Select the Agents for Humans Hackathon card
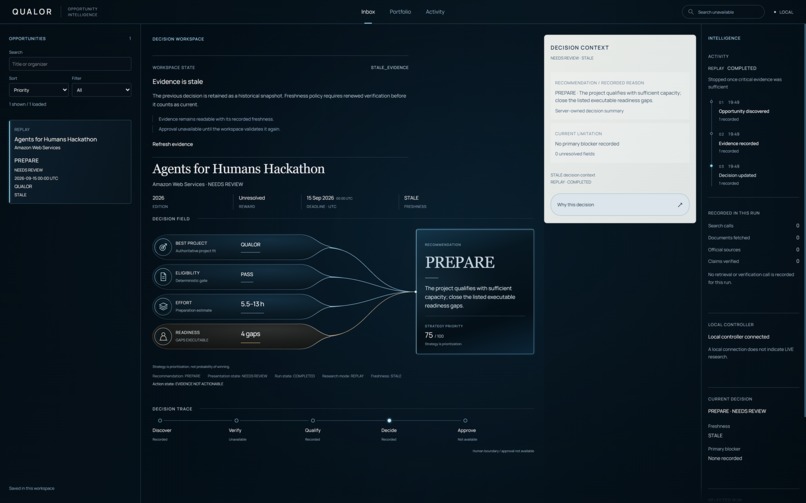This screenshot has width=806, height=503. click(x=70, y=162)
